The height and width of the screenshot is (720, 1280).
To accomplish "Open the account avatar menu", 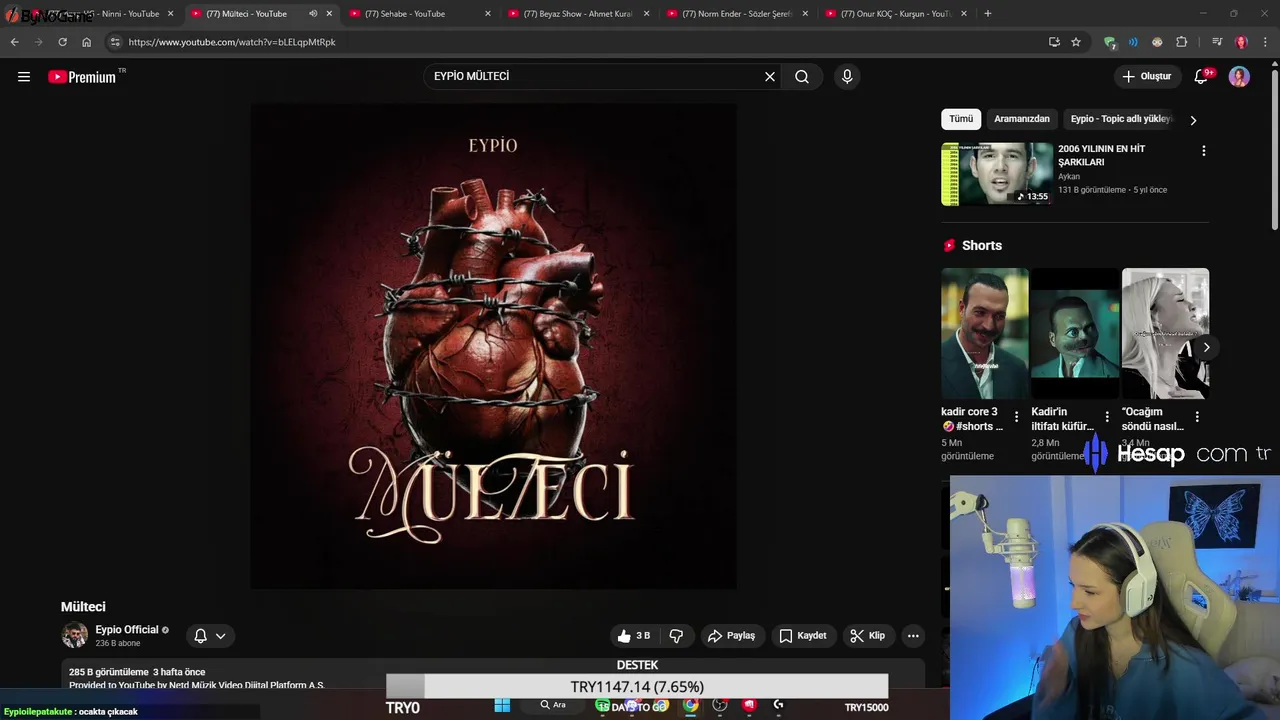I will (x=1239, y=77).
